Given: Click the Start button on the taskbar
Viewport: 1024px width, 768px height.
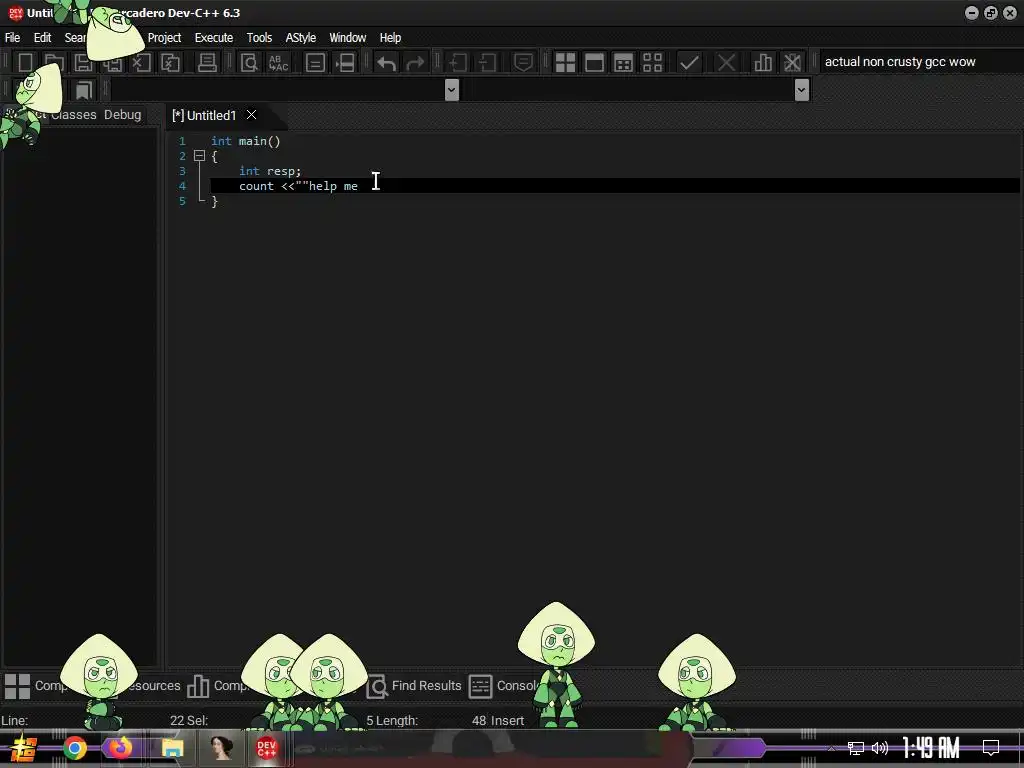Looking at the screenshot, I should point(22,748).
